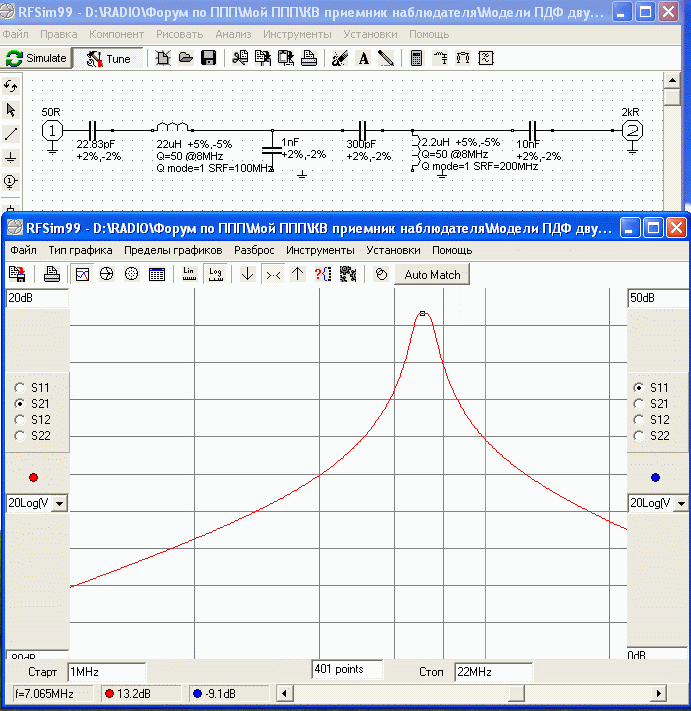
Task: Click the Tune button
Action: (108, 58)
